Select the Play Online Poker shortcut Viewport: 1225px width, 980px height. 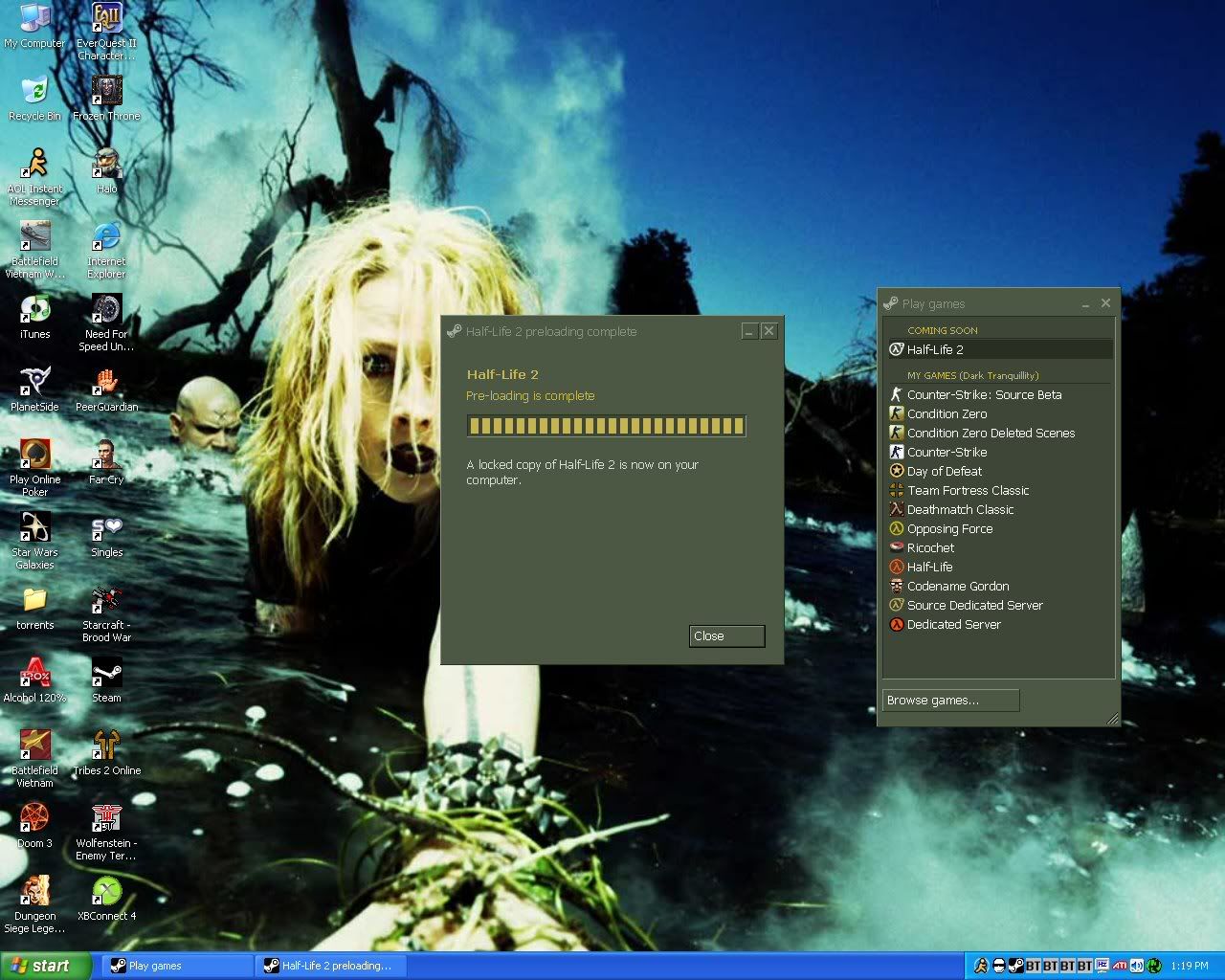(x=34, y=468)
